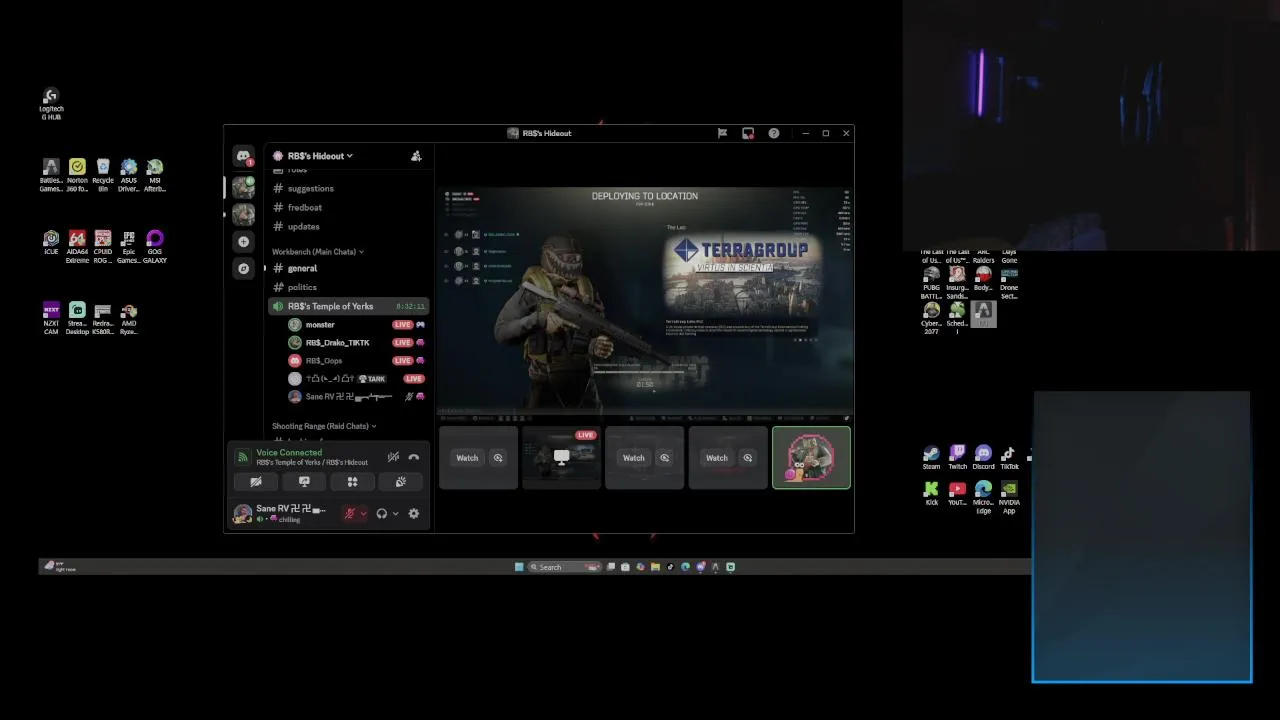Turn on camera in voice panel
This screenshot has height=720, width=1280.
point(256,482)
